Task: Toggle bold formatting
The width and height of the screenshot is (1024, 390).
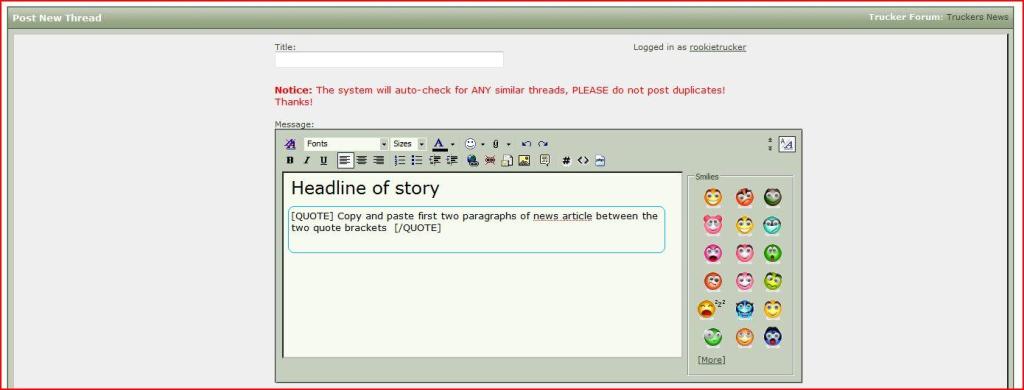Action: [290, 160]
